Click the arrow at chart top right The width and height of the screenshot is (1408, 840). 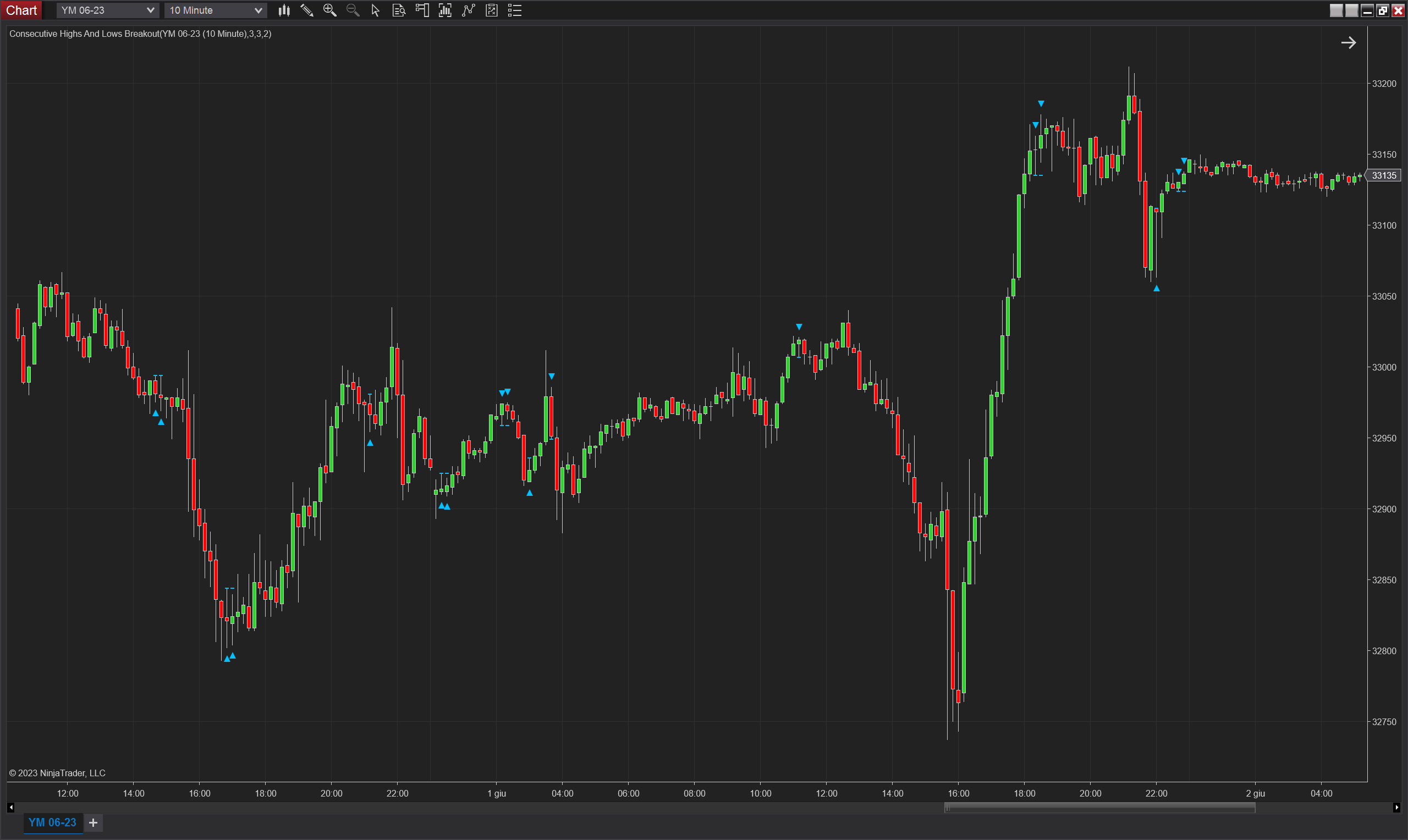(1349, 42)
